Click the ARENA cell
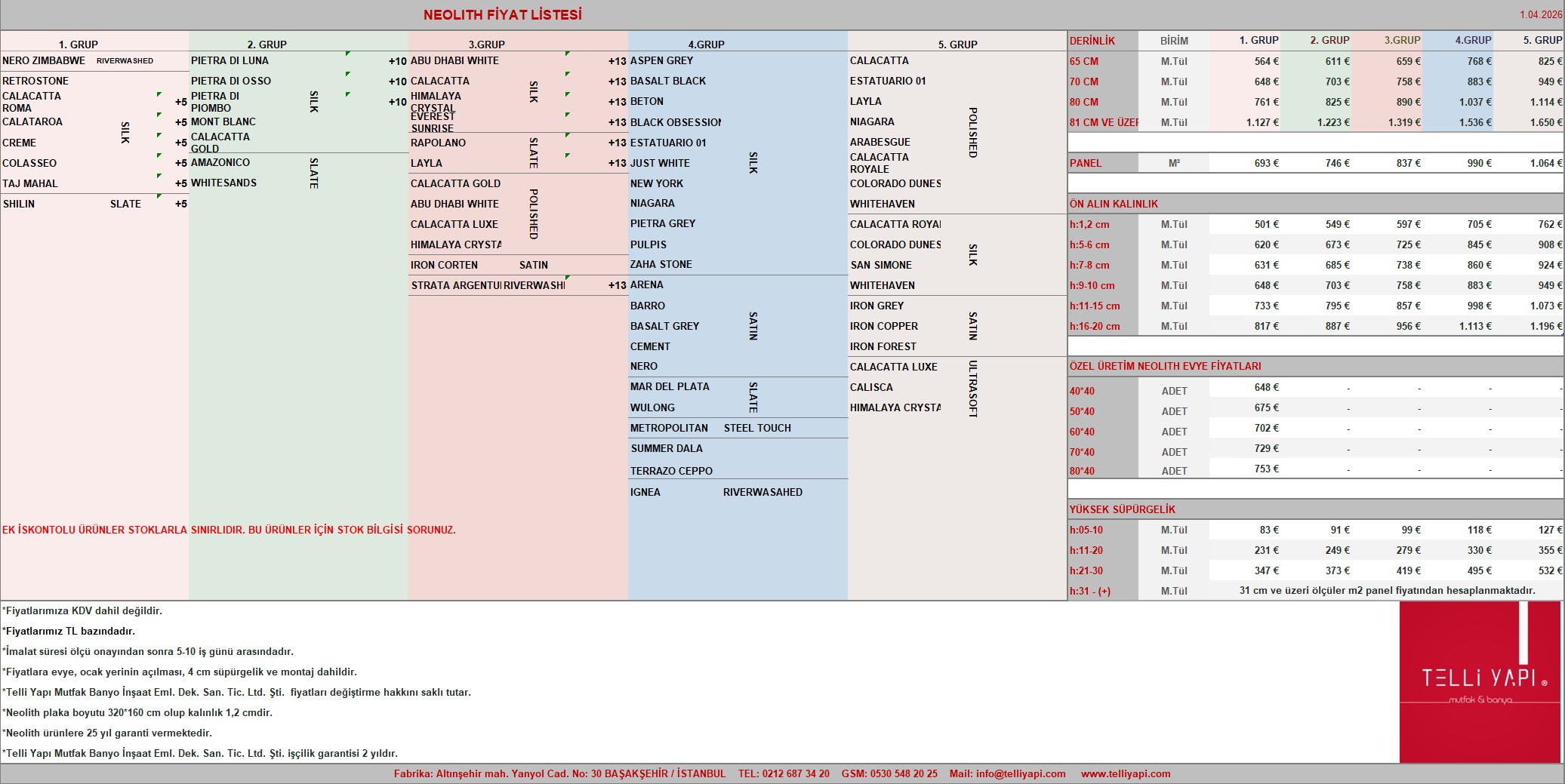The height and width of the screenshot is (784, 1565). click(647, 284)
